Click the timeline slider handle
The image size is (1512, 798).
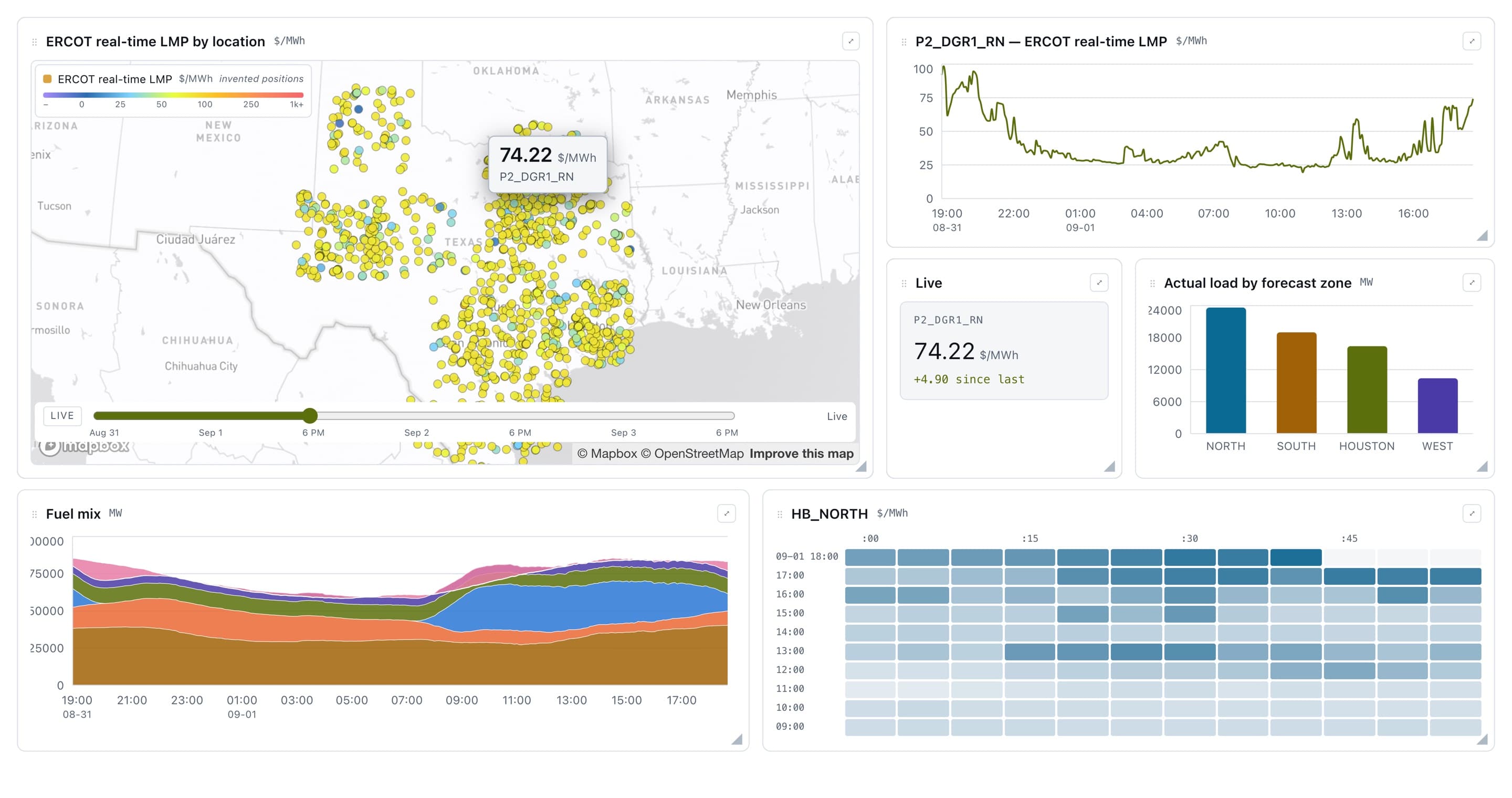click(x=310, y=416)
